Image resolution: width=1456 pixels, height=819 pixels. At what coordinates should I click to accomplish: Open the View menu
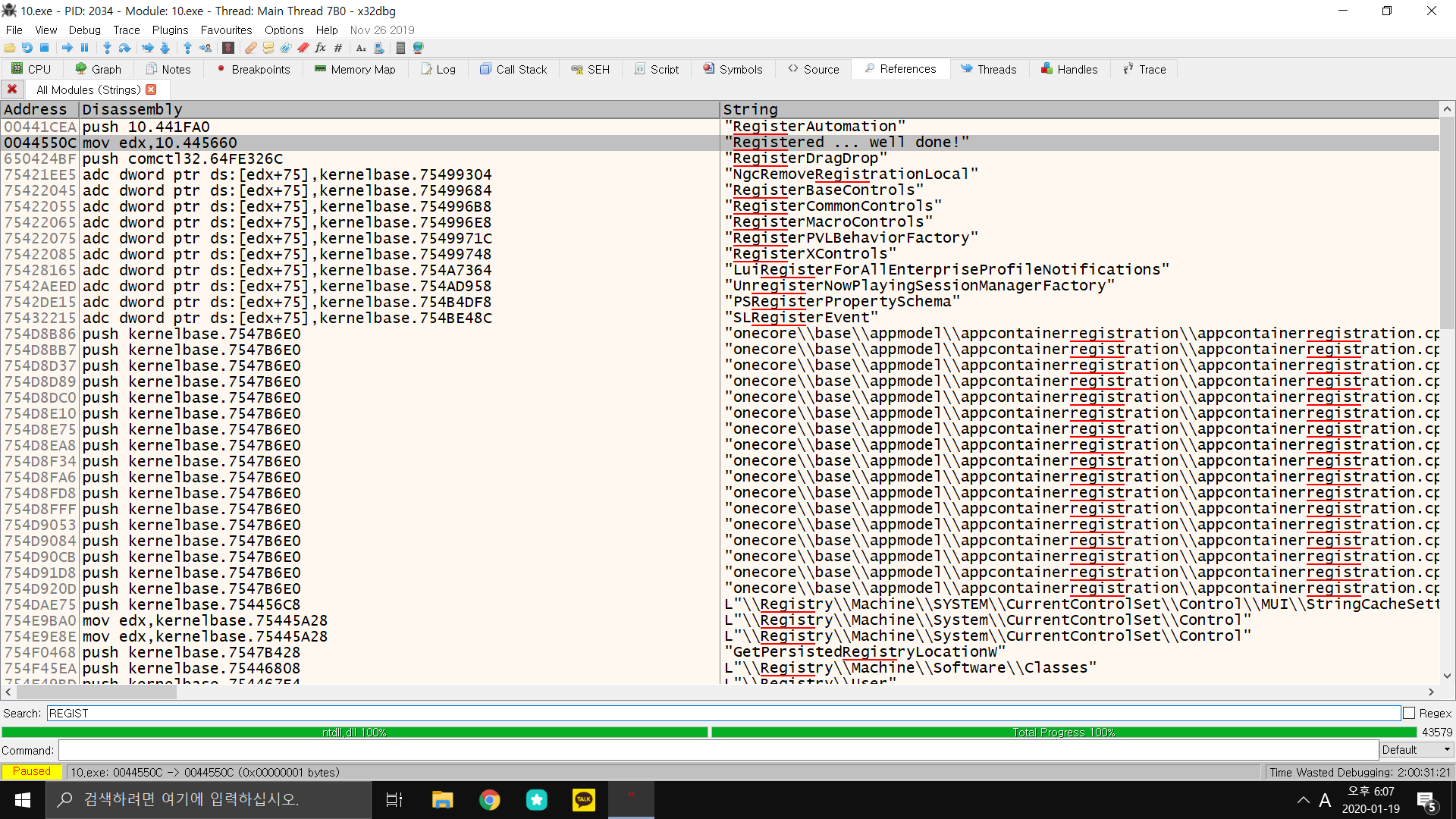click(x=46, y=30)
